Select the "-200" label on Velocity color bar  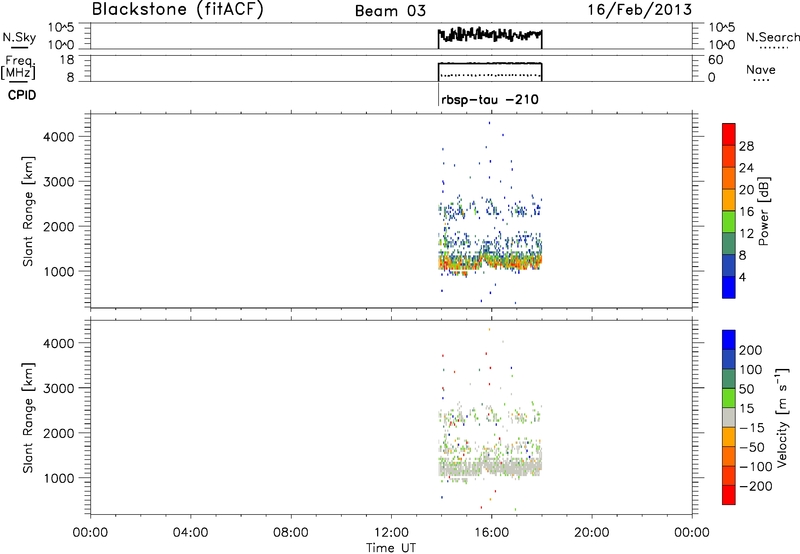pyautogui.click(x=756, y=486)
